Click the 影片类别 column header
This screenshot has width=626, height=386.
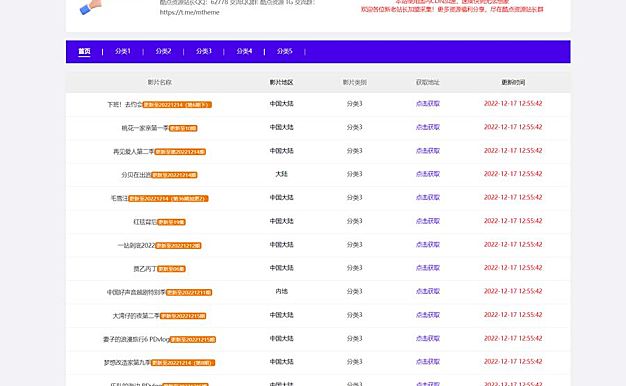[355, 82]
